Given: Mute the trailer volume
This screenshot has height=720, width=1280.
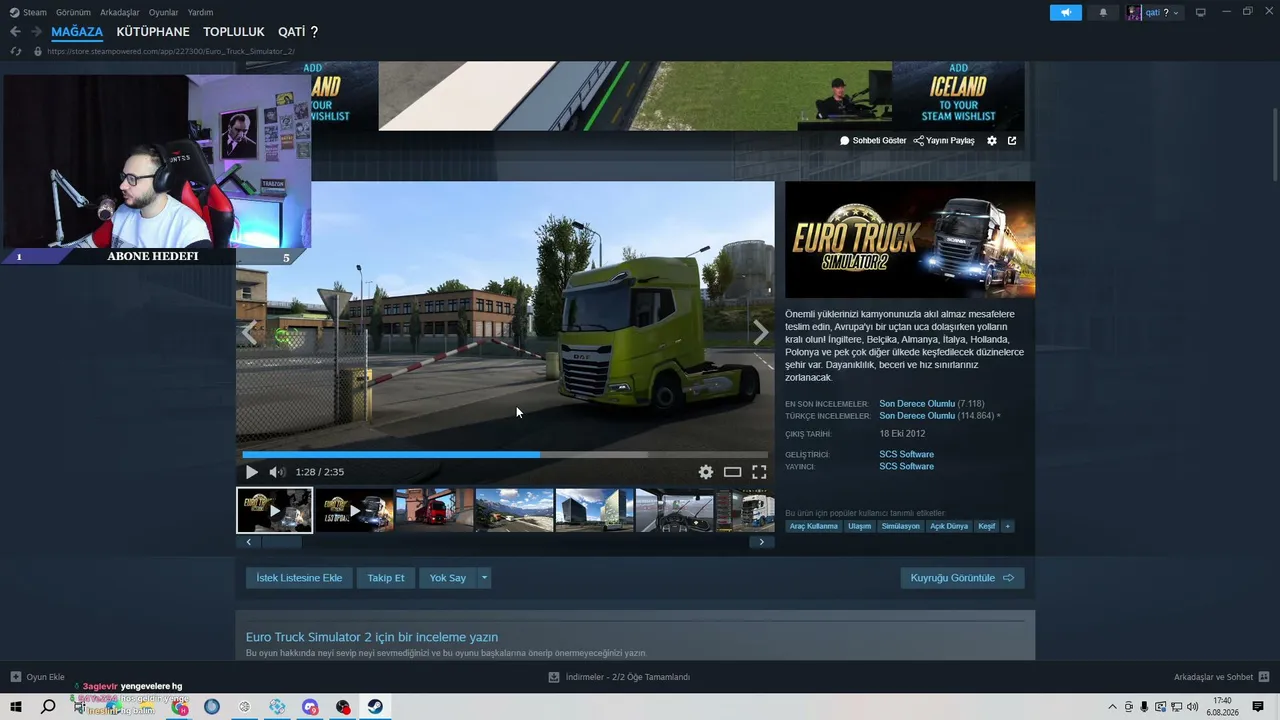Looking at the screenshot, I should click(x=277, y=472).
